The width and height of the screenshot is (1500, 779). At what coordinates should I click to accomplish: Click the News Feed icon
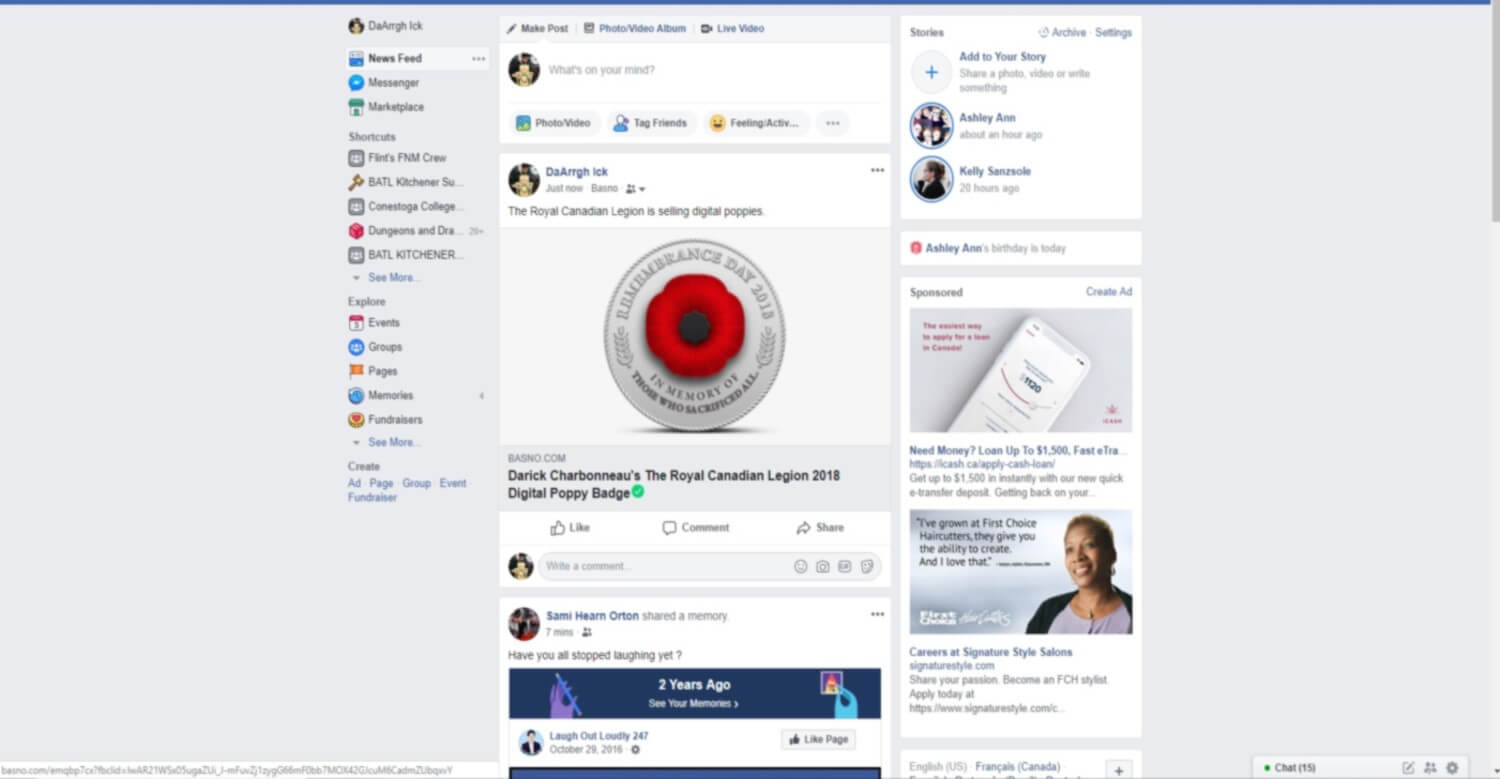point(356,59)
